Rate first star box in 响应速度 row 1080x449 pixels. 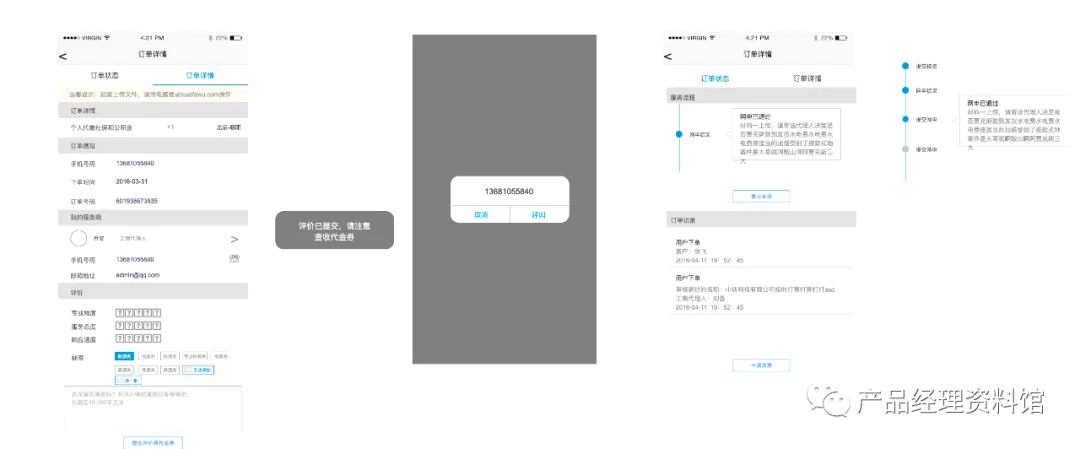(120, 338)
